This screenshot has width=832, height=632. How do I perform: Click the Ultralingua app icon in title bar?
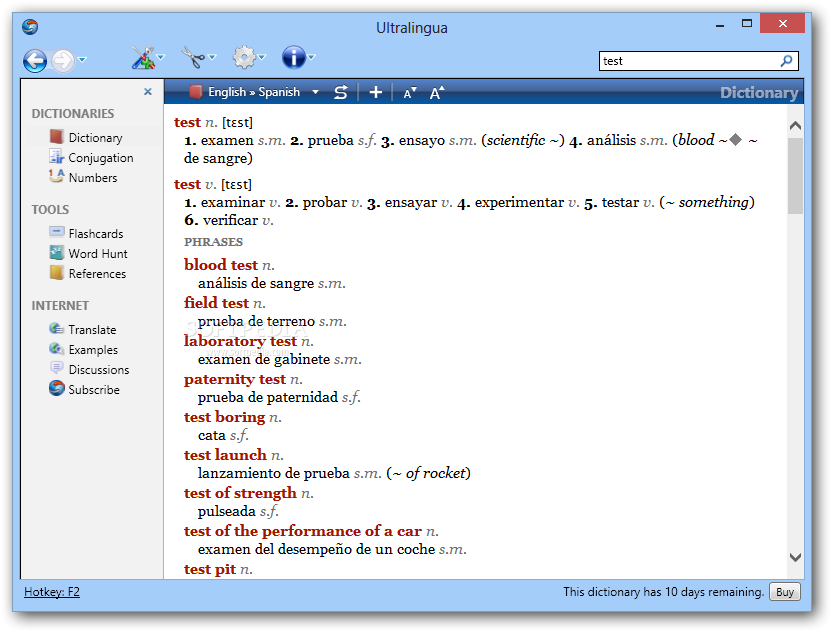(x=30, y=27)
